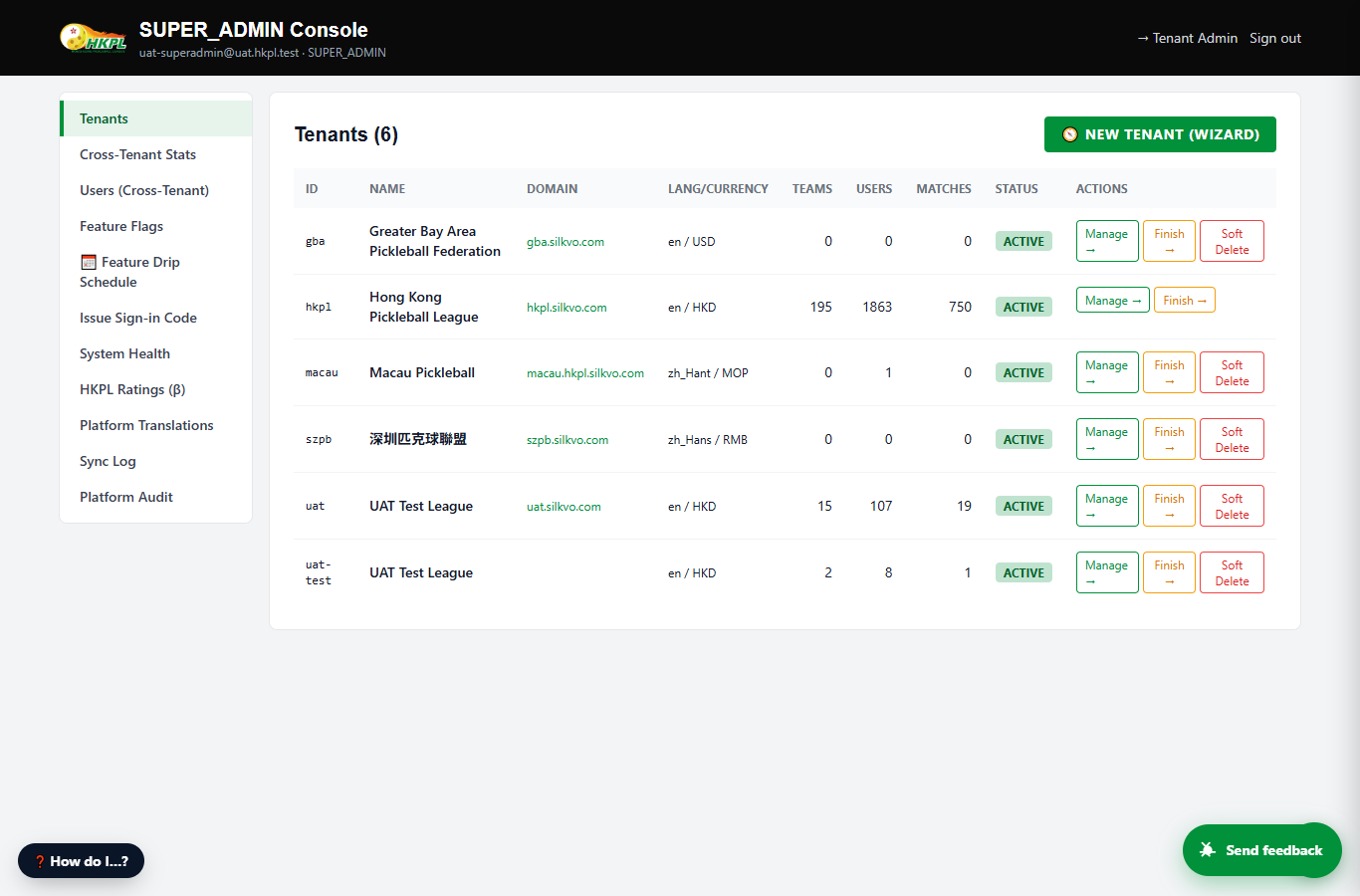Finish setup for hkpl tenant
The height and width of the screenshot is (896, 1360).
[1185, 300]
